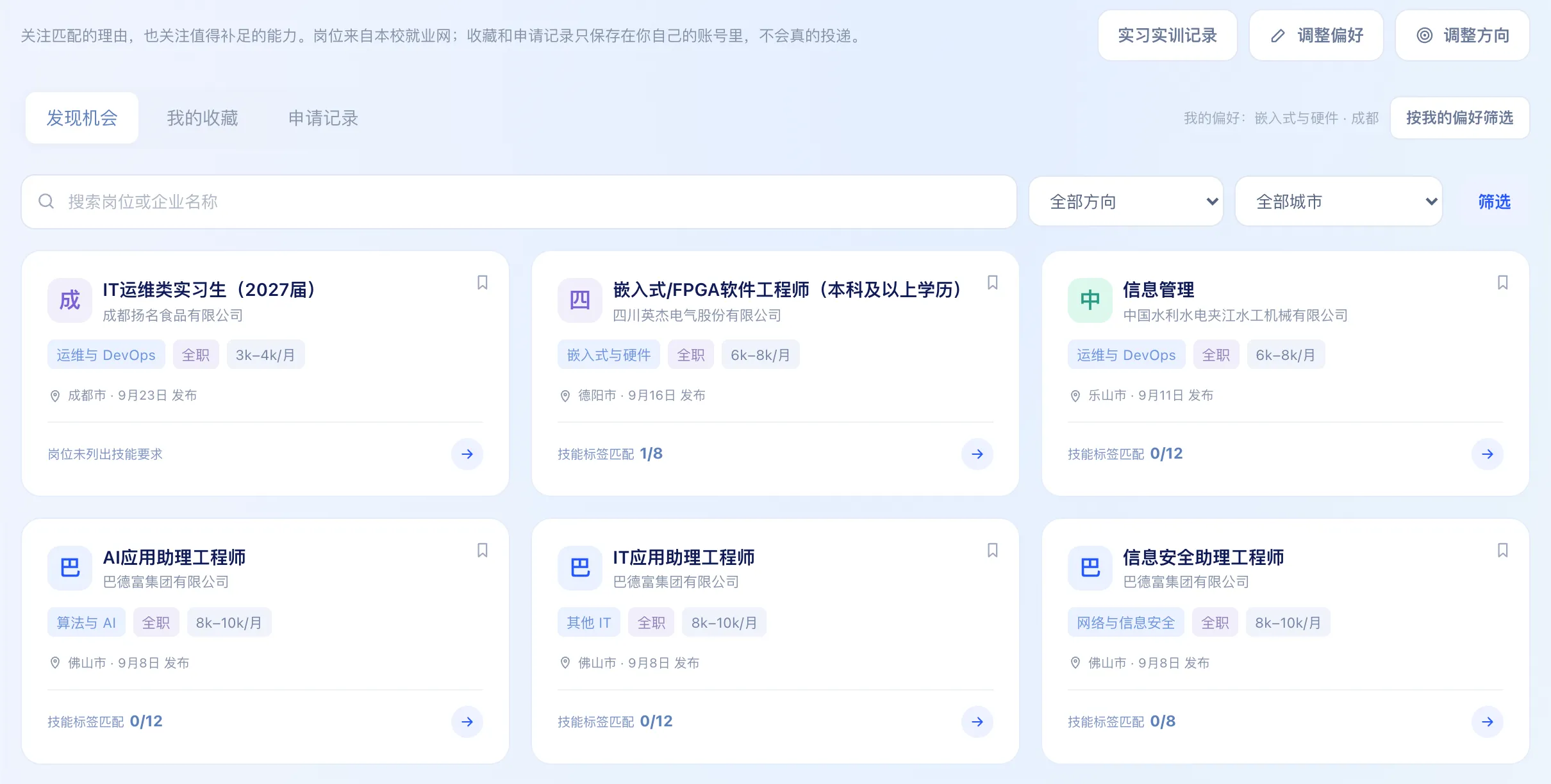Screen dimensions: 1551x784
Task: Switch to 发现机会 tab
Action: coord(82,118)
